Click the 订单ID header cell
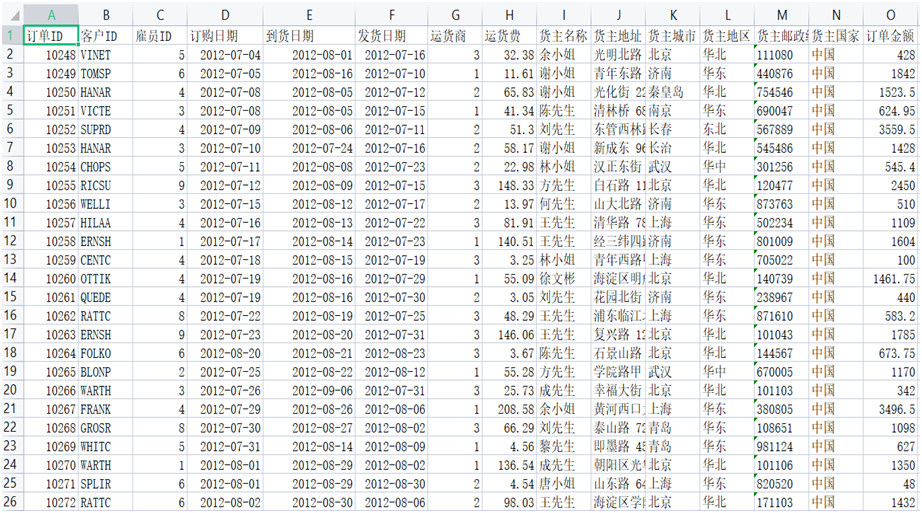The height and width of the screenshot is (513, 922). click(x=51, y=36)
